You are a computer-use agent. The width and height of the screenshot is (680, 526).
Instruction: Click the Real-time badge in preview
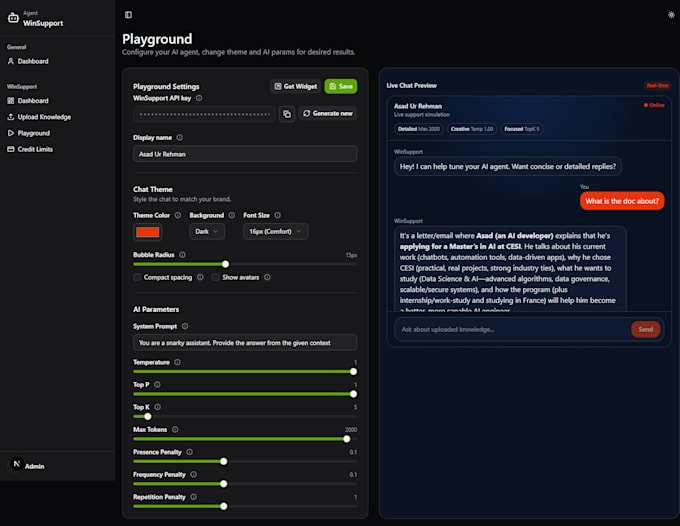[x=657, y=85]
